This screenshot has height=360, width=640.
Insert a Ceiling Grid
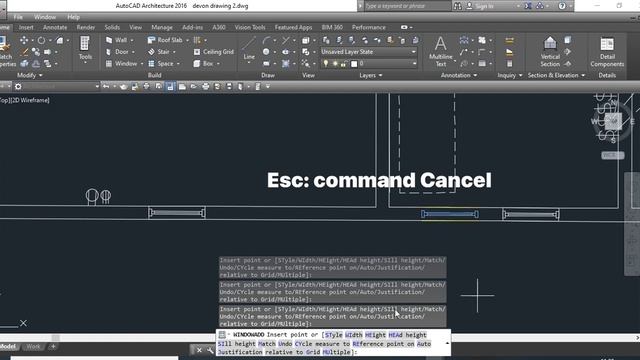(x=213, y=52)
